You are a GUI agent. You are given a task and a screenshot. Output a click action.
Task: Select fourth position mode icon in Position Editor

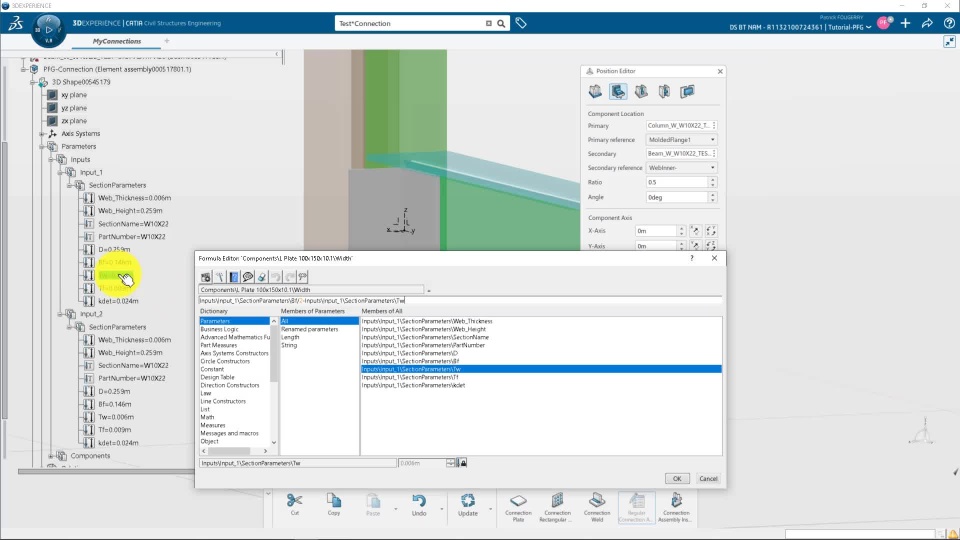point(664,92)
